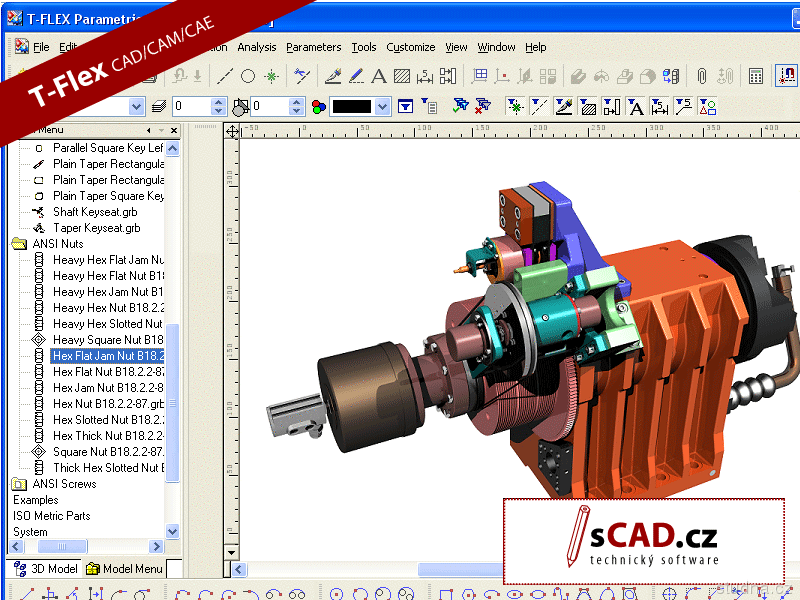Open the calculator variables editor icon

coord(756,77)
